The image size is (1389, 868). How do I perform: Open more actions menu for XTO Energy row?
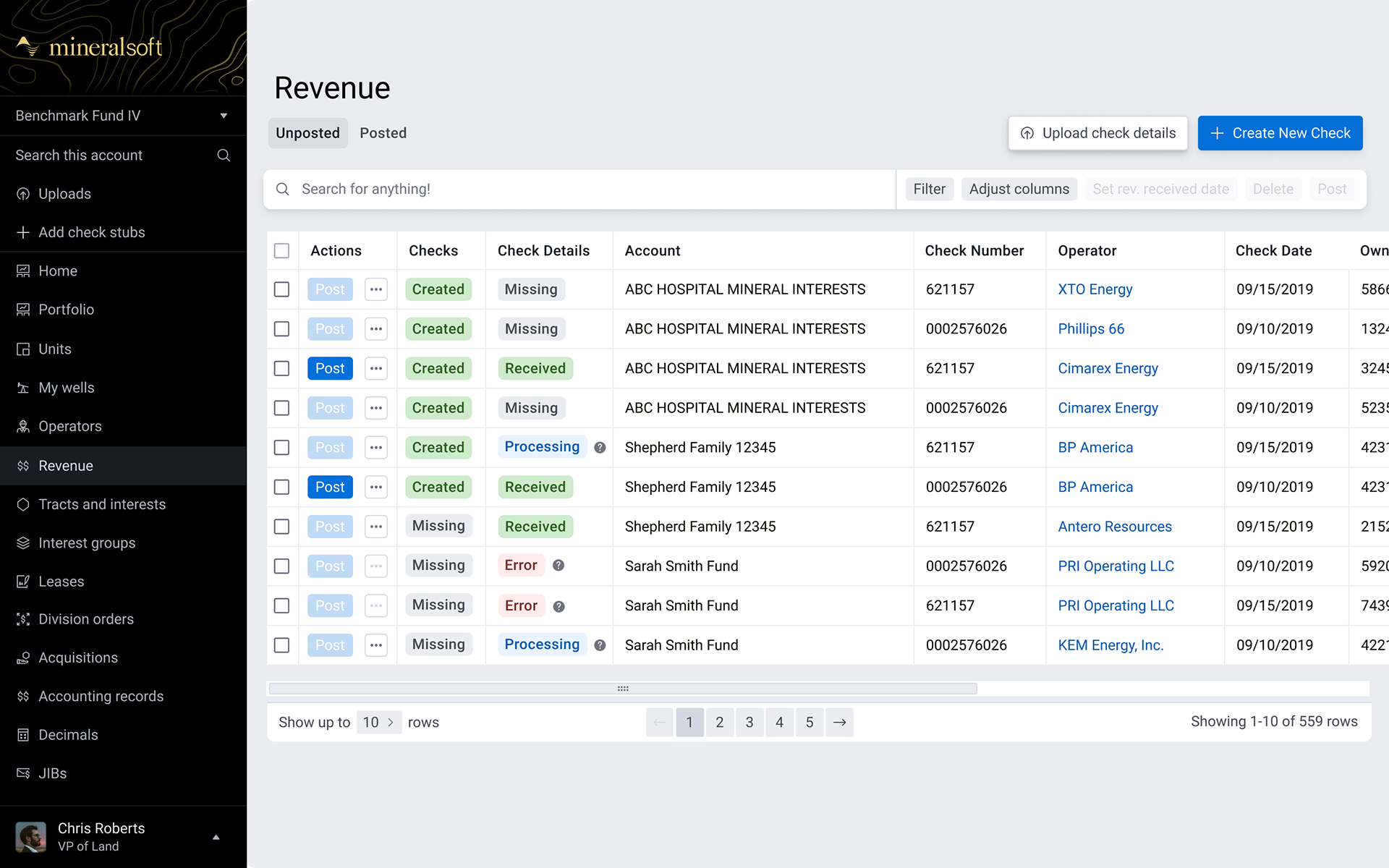(x=376, y=289)
